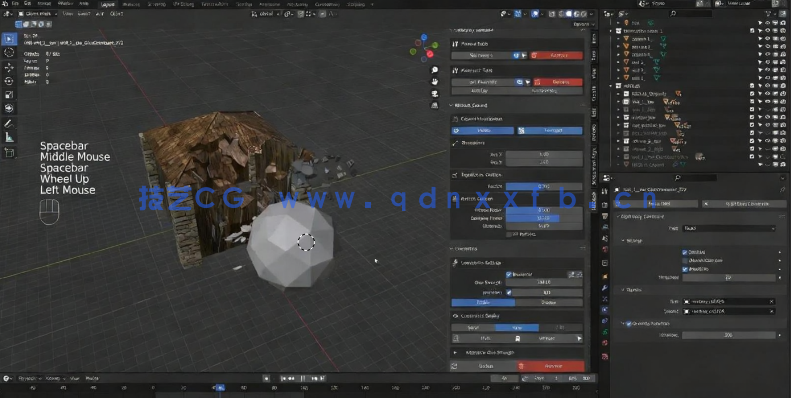Image resolution: width=791 pixels, height=398 pixels.
Task: Open the Modifiers wrench properties tab
Action: 604,288
